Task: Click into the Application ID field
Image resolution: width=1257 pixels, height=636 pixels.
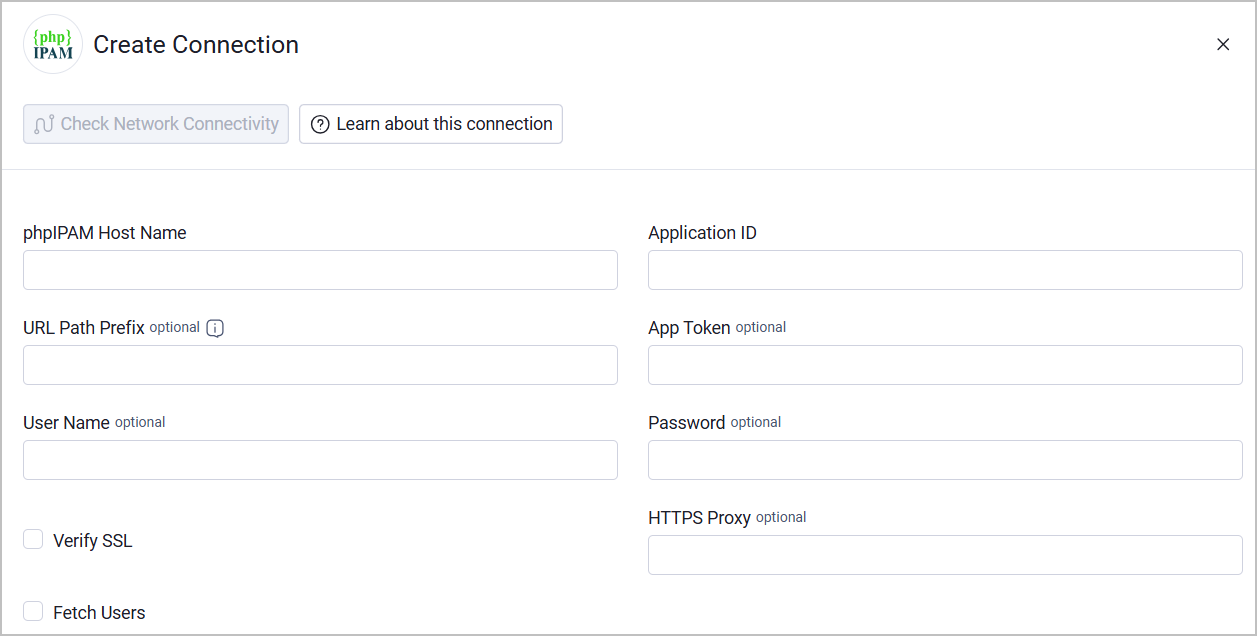Action: (945, 270)
